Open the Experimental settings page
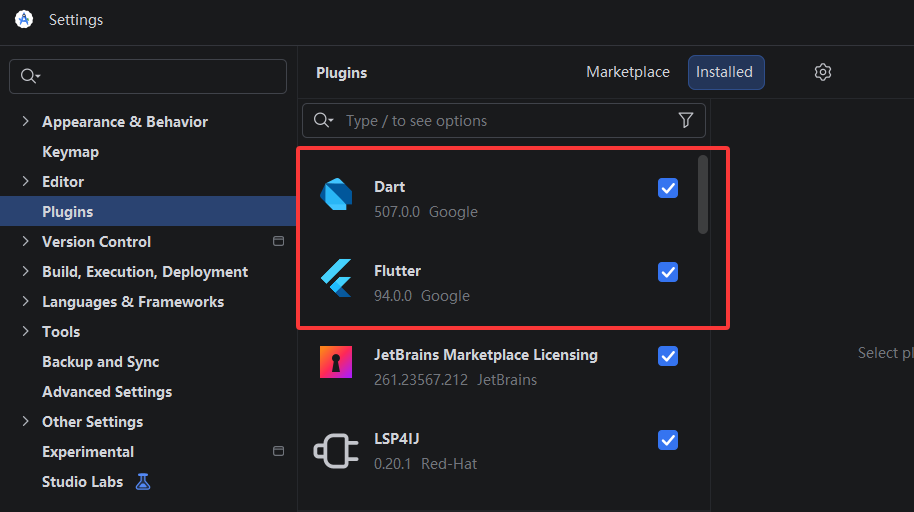The image size is (914, 512). [x=88, y=451]
